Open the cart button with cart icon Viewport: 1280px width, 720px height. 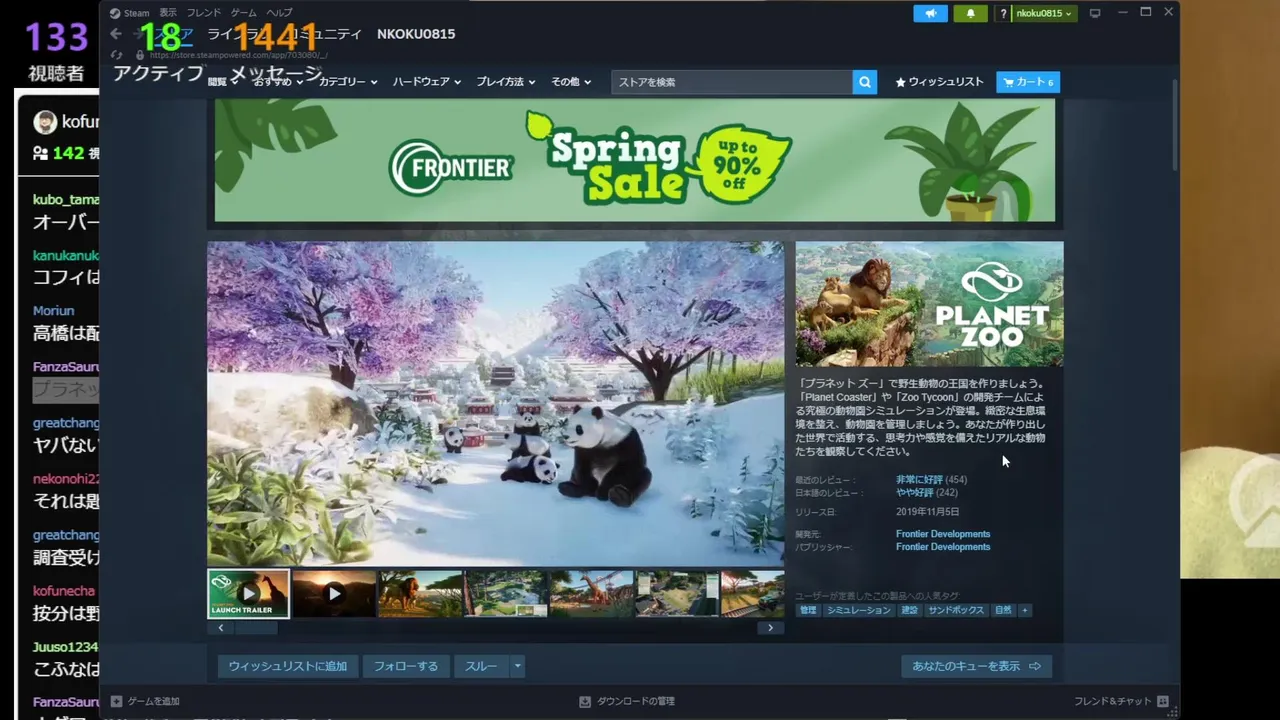[x=1028, y=82]
